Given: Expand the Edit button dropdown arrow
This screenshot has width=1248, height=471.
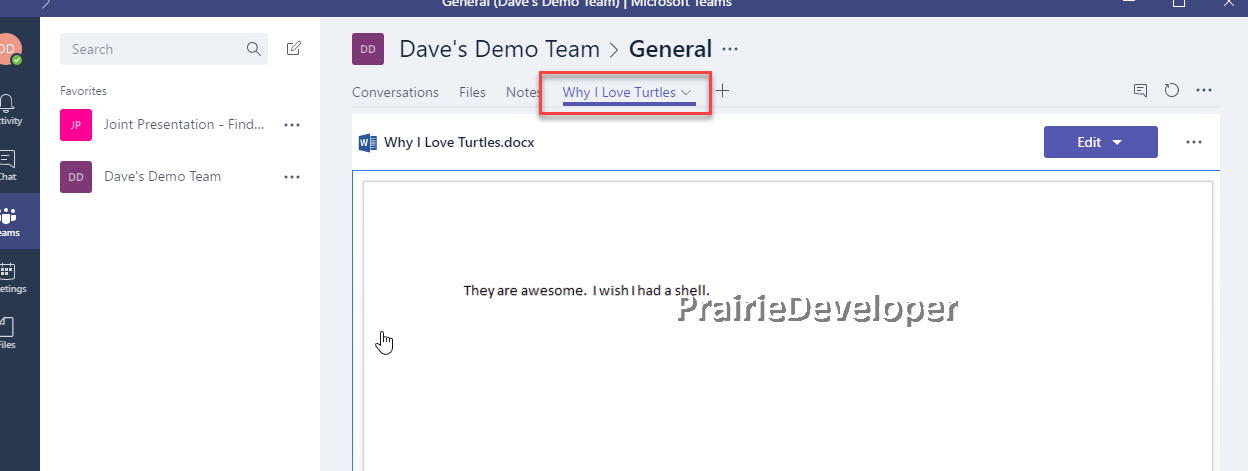Looking at the screenshot, I should click(x=1117, y=143).
